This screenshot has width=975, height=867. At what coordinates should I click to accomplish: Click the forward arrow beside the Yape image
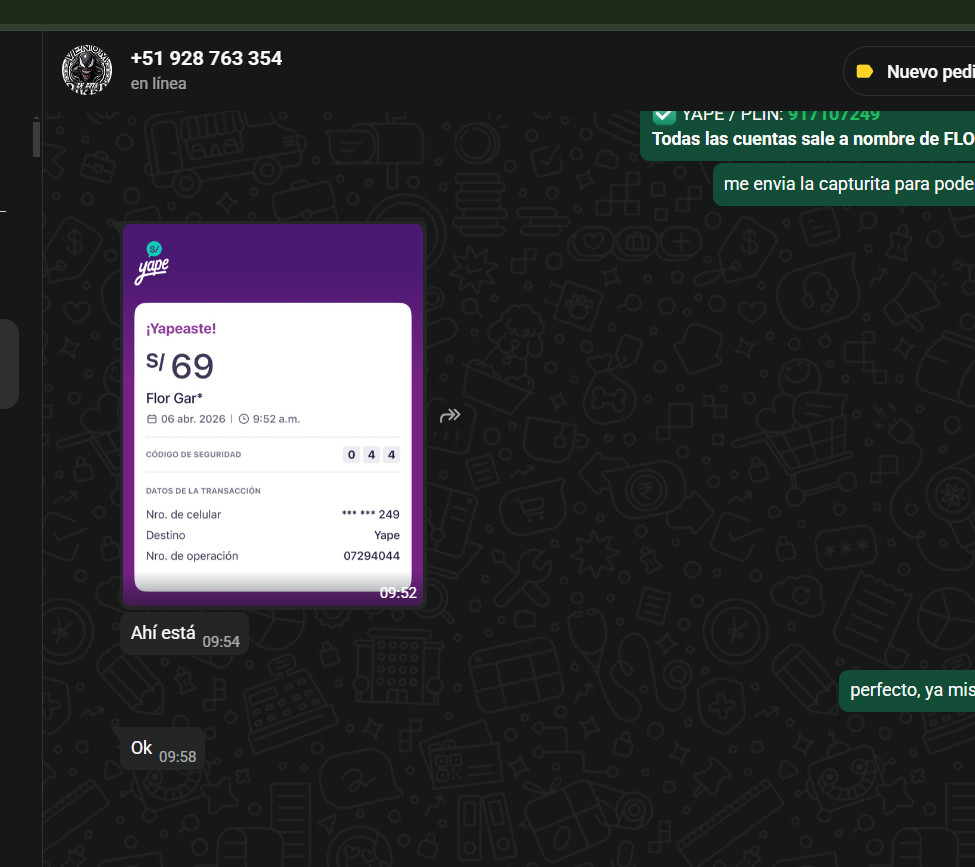point(450,415)
